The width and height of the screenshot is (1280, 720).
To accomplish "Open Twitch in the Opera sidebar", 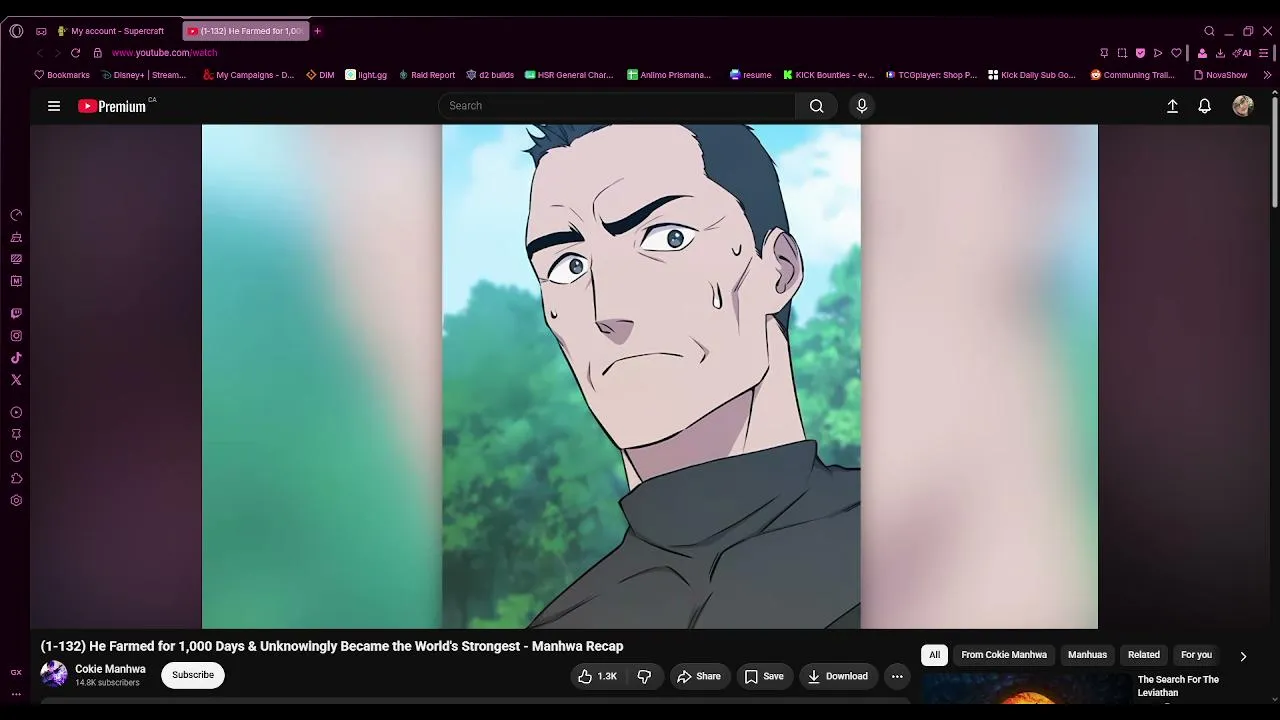I will point(16,313).
